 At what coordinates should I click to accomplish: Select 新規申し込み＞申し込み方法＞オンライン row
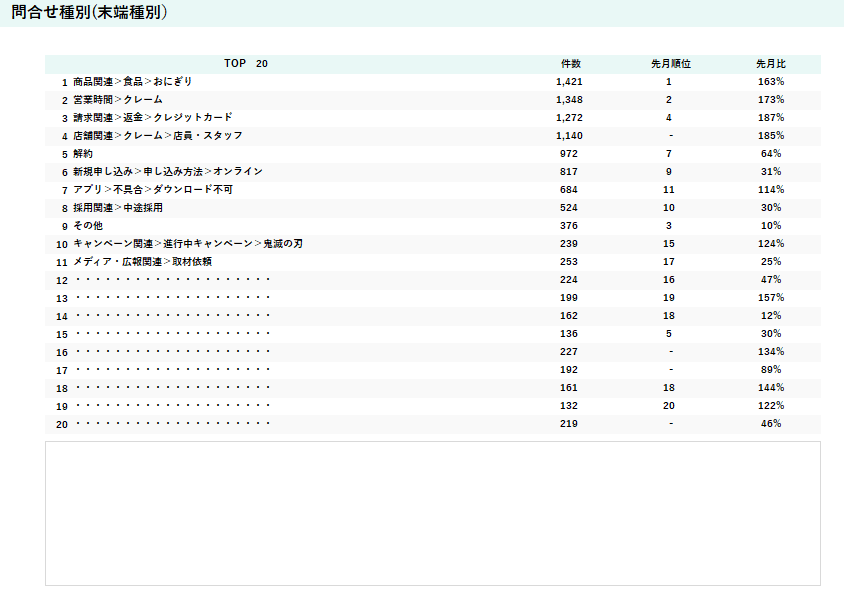pos(168,171)
